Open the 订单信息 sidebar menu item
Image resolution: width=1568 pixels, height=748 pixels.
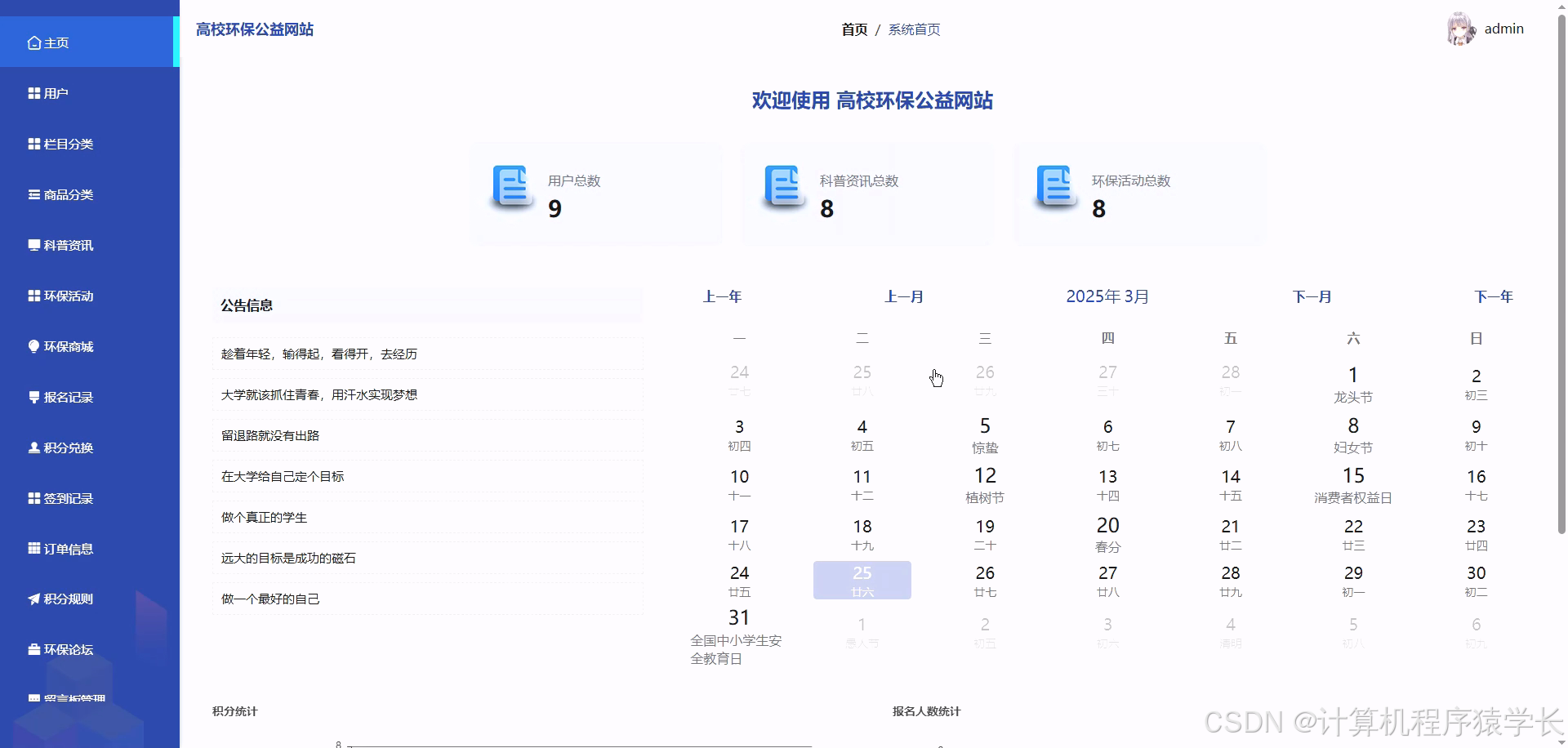90,549
